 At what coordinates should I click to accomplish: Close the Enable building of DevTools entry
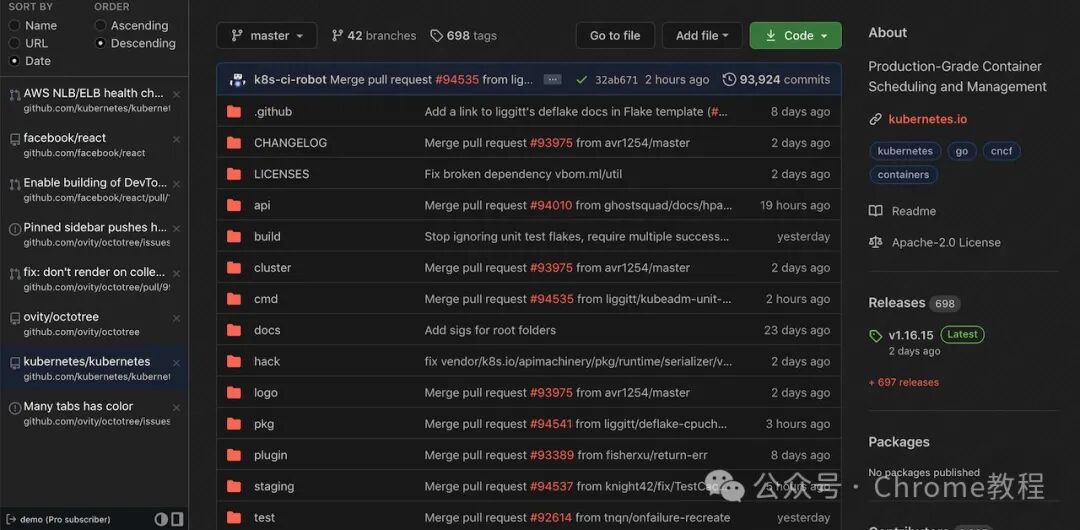pos(176,184)
